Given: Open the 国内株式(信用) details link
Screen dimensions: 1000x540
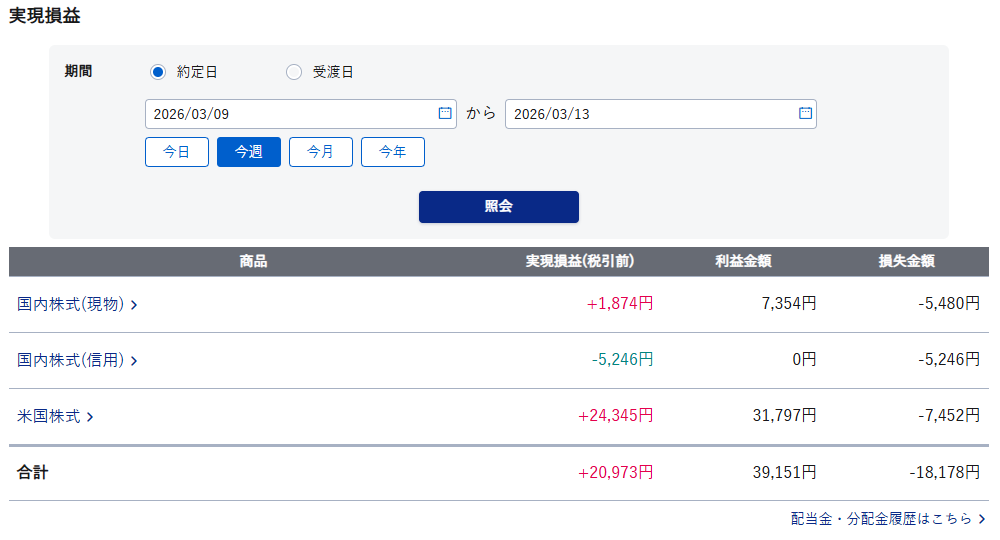Looking at the screenshot, I should coord(70,360).
